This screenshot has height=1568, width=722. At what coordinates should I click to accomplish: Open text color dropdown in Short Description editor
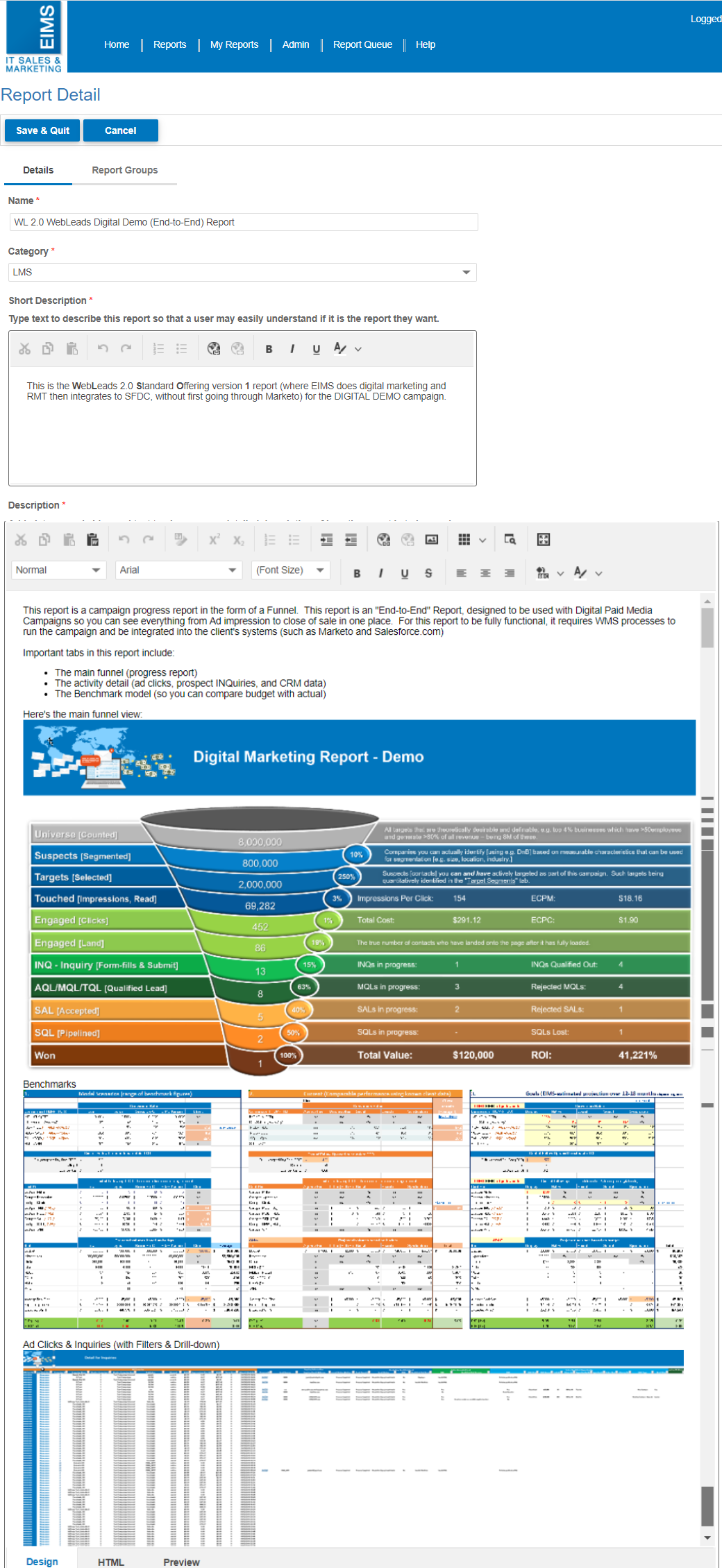pyautogui.click(x=358, y=349)
